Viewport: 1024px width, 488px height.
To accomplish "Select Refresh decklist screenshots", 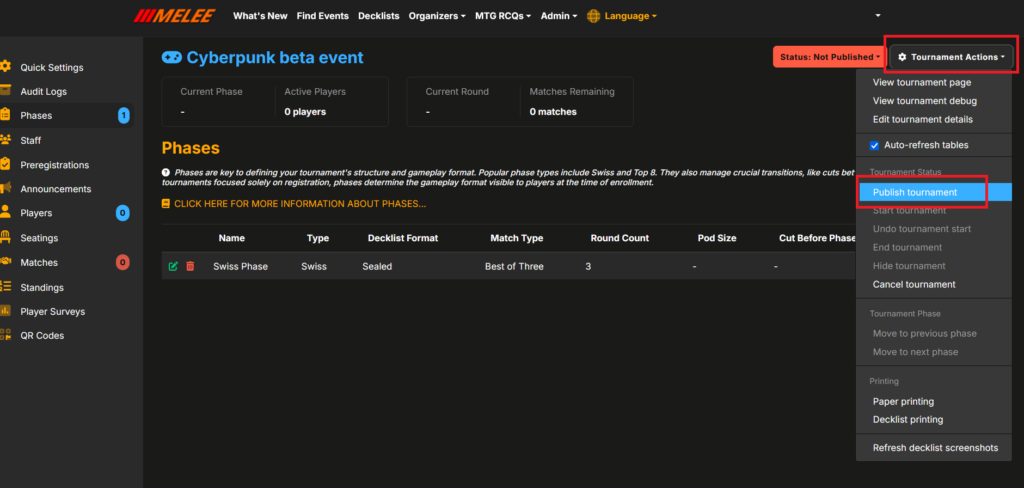I will tap(935, 447).
